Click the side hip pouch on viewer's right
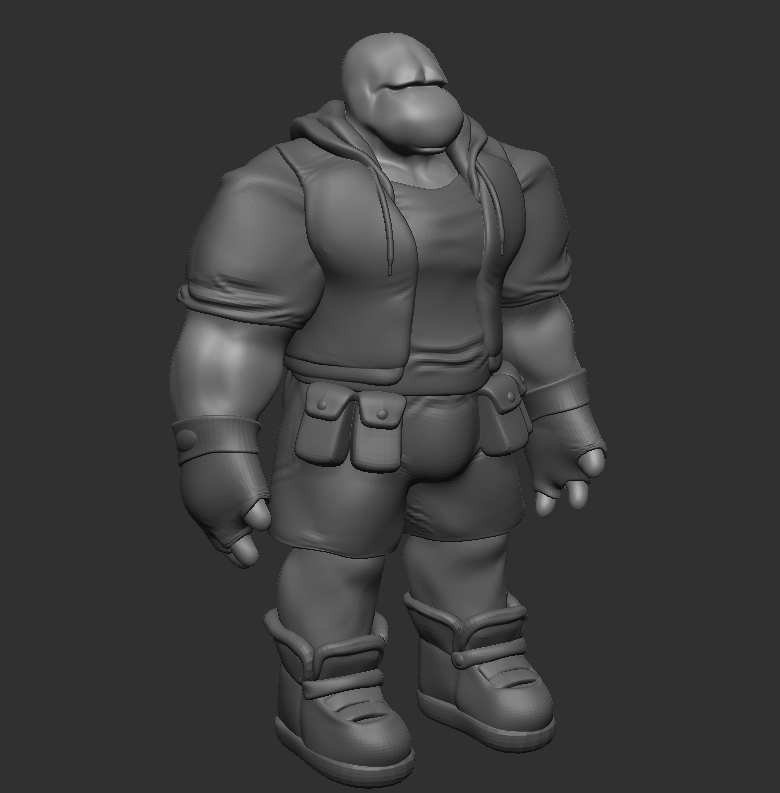Image resolution: width=780 pixels, height=793 pixels. [505, 415]
